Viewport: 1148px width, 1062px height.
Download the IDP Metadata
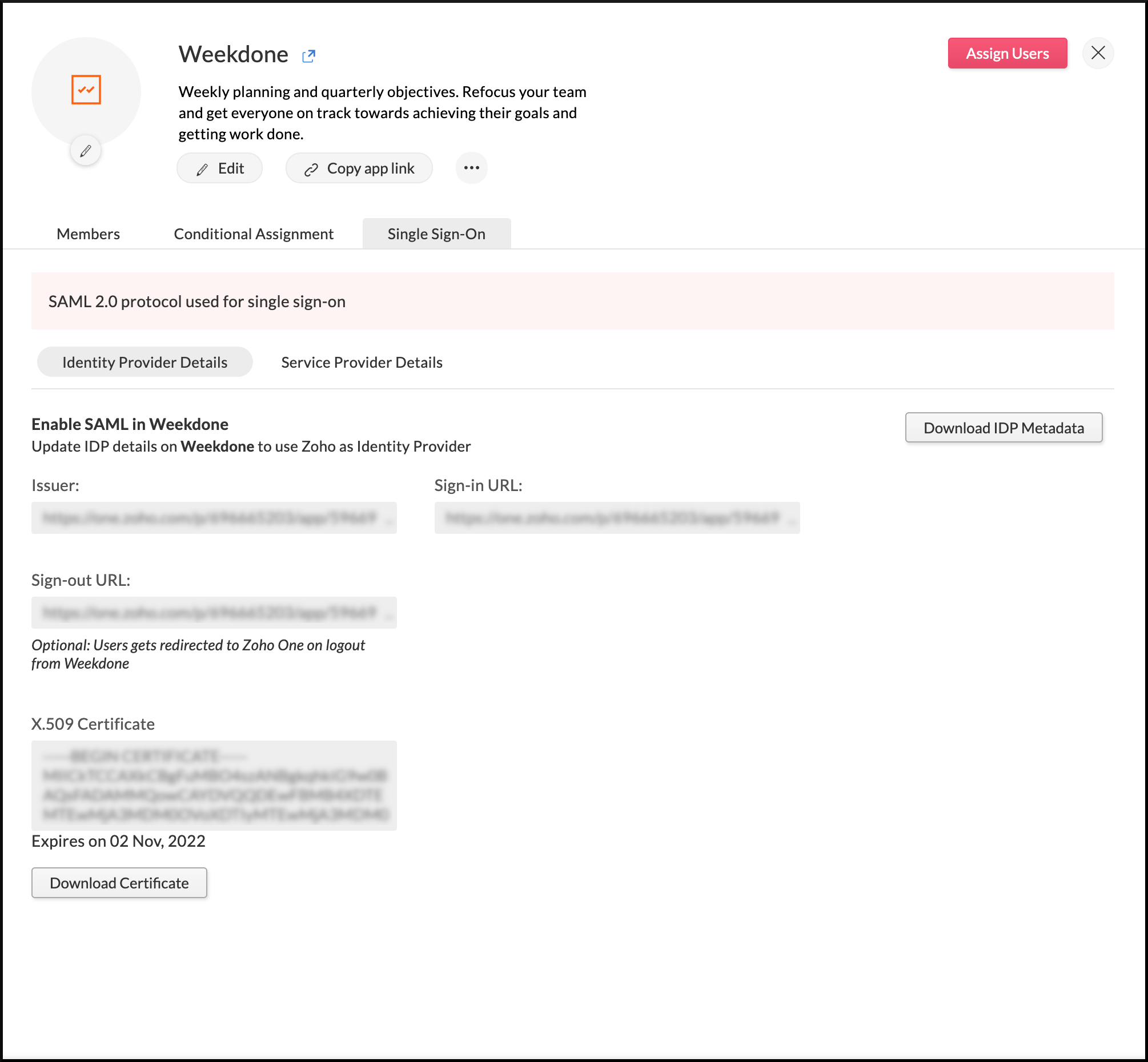1003,428
